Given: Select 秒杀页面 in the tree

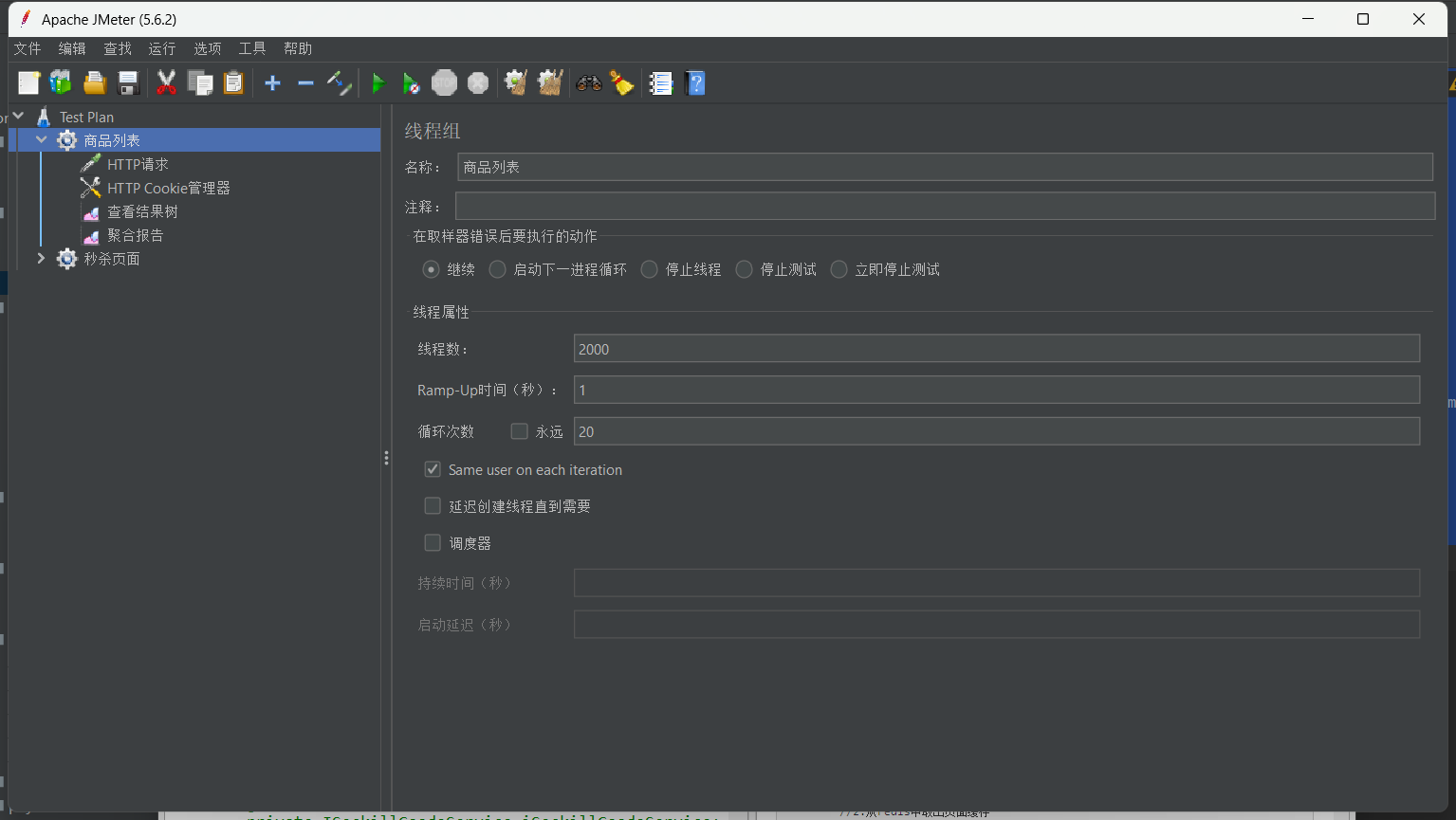Looking at the screenshot, I should pos(112,259).
